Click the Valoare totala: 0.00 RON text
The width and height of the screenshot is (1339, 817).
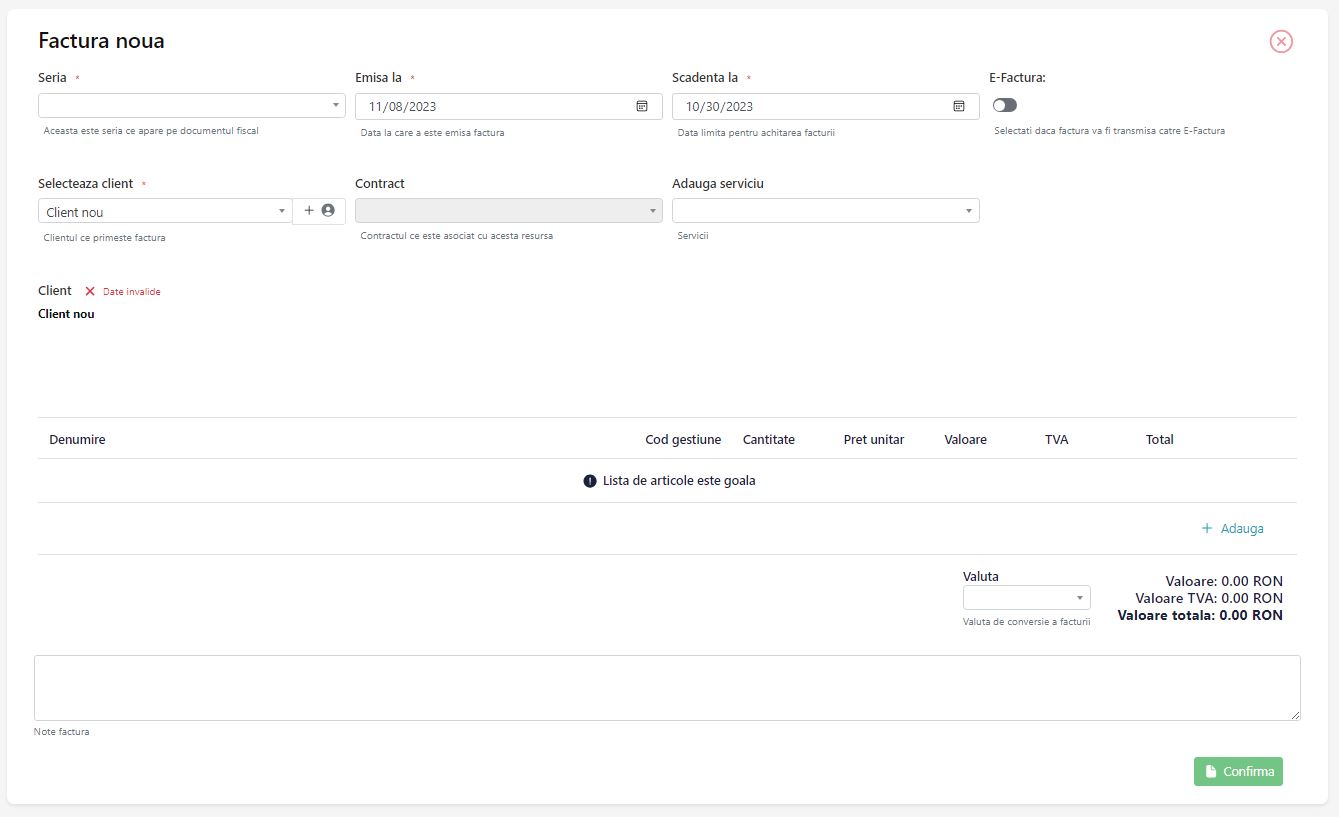click(1200, 616)
